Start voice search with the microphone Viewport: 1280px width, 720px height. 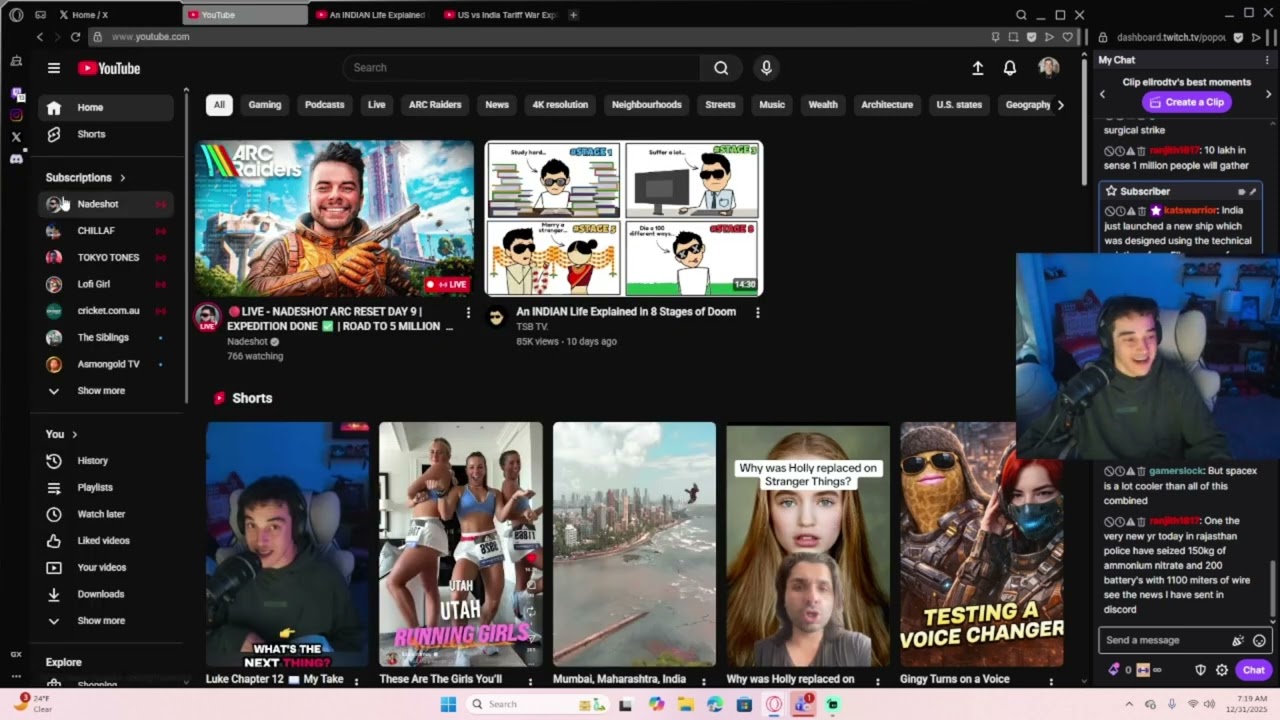(x=766, y=68)
